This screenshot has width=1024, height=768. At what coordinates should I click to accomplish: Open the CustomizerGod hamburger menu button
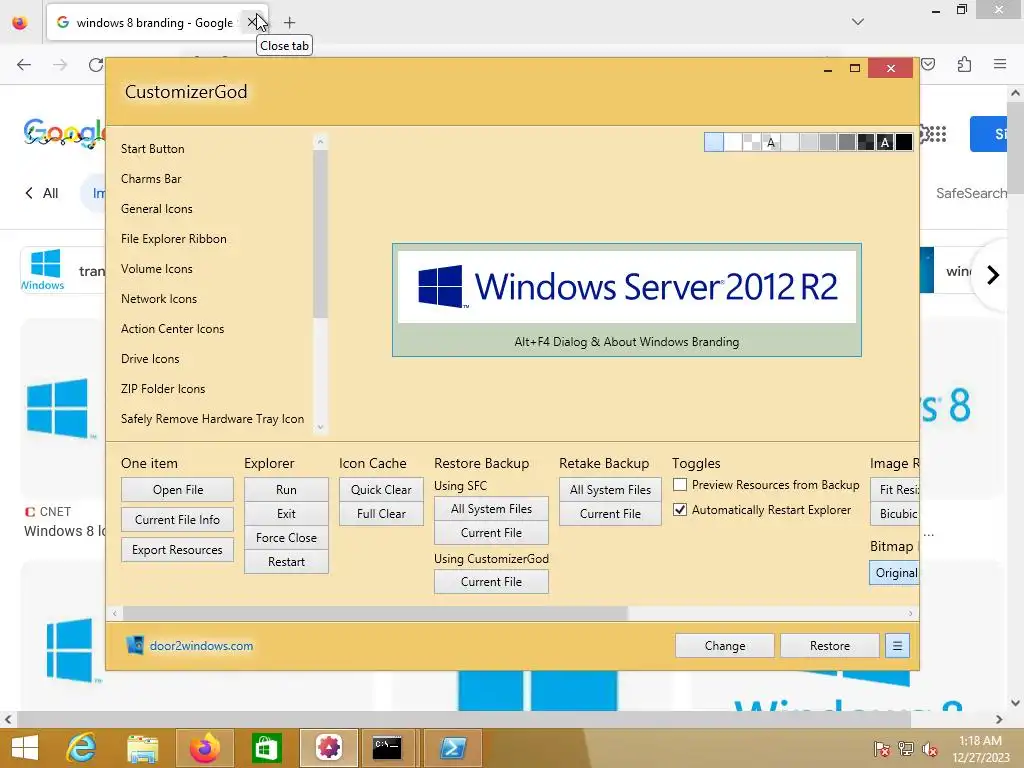point(897,646)
